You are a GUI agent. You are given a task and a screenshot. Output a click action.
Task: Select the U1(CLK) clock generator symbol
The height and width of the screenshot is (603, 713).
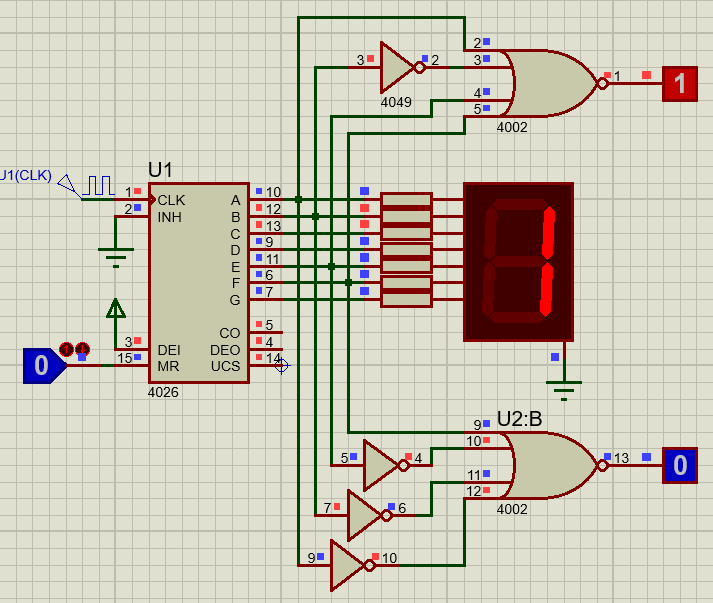pyautogui.click(x=97, y=186)
